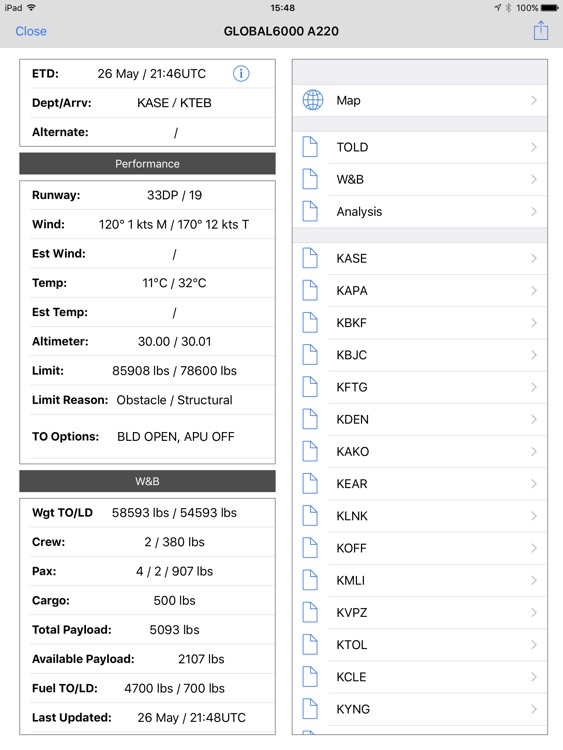Tap the Temp value 11°C / 32°C
The image size is (563, 750).
pos(174,283)
